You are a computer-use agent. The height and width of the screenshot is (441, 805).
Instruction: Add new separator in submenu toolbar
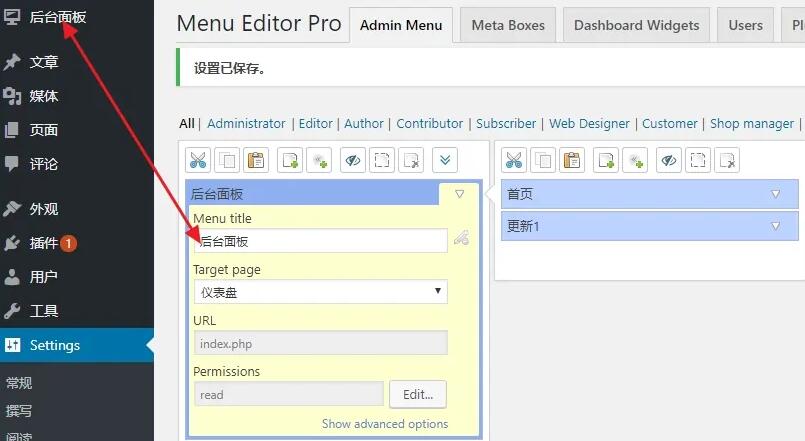(635, 160)
